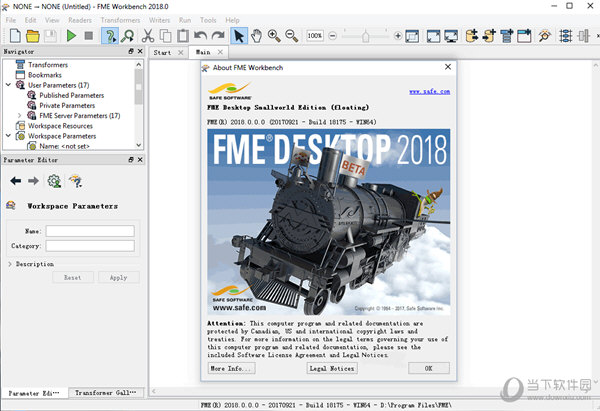Click OK in the About dialog
This screenshot has height=411, width=600.
click(429, 368)
